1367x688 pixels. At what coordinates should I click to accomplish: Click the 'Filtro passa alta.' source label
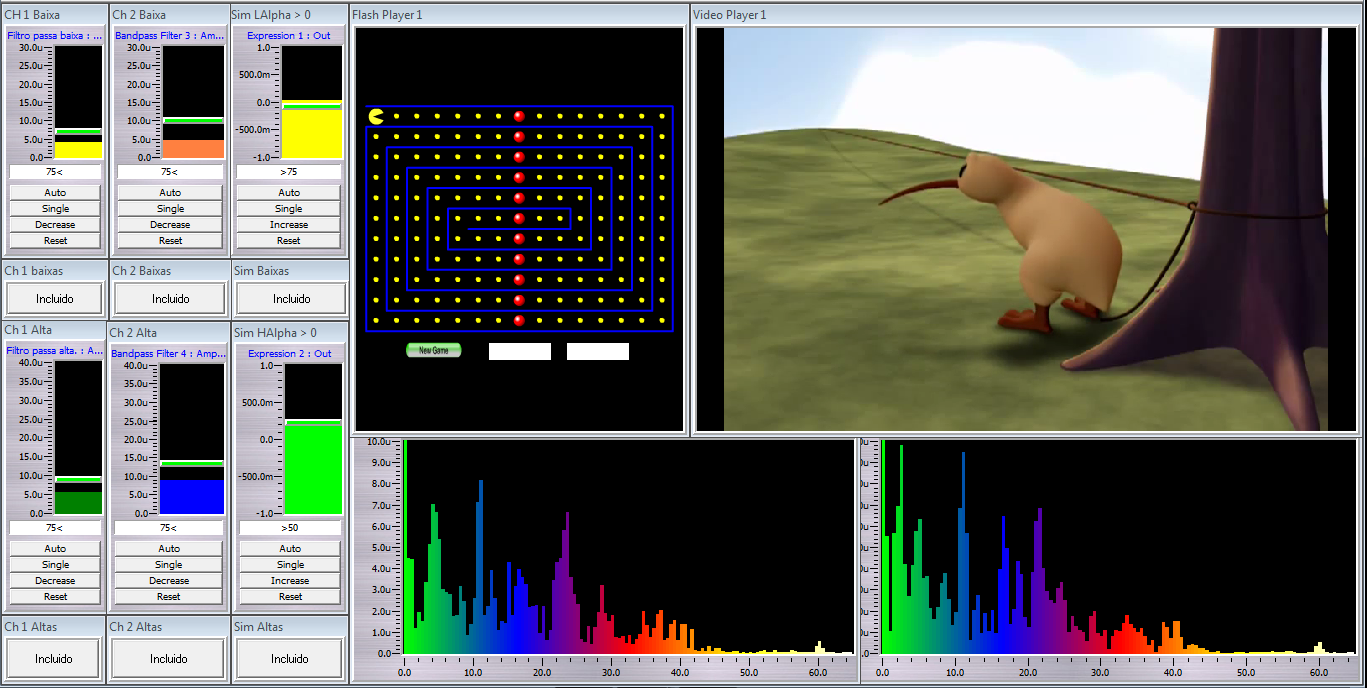[x=55, y=351]
